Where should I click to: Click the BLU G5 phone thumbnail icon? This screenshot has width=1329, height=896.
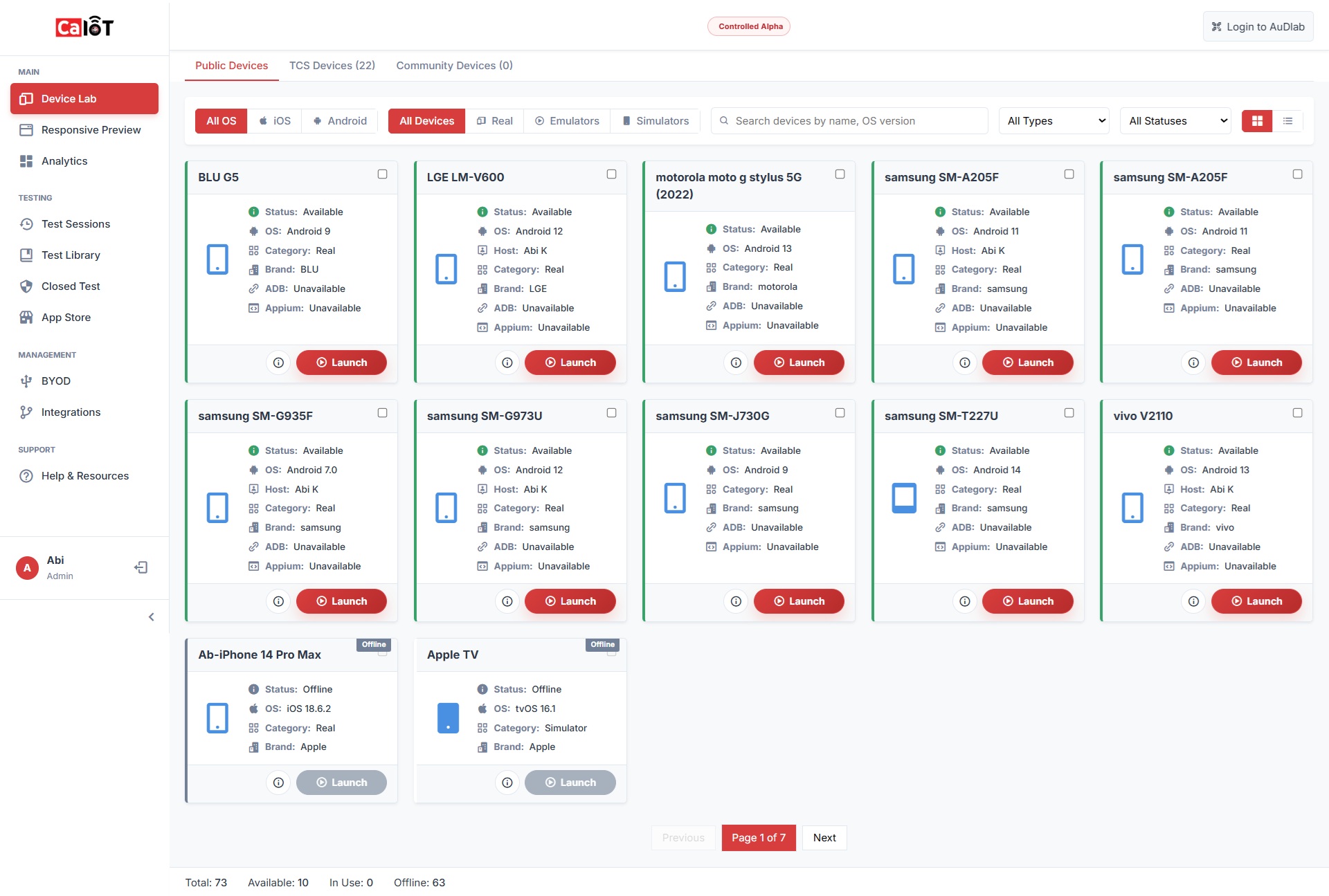(217, 259)
